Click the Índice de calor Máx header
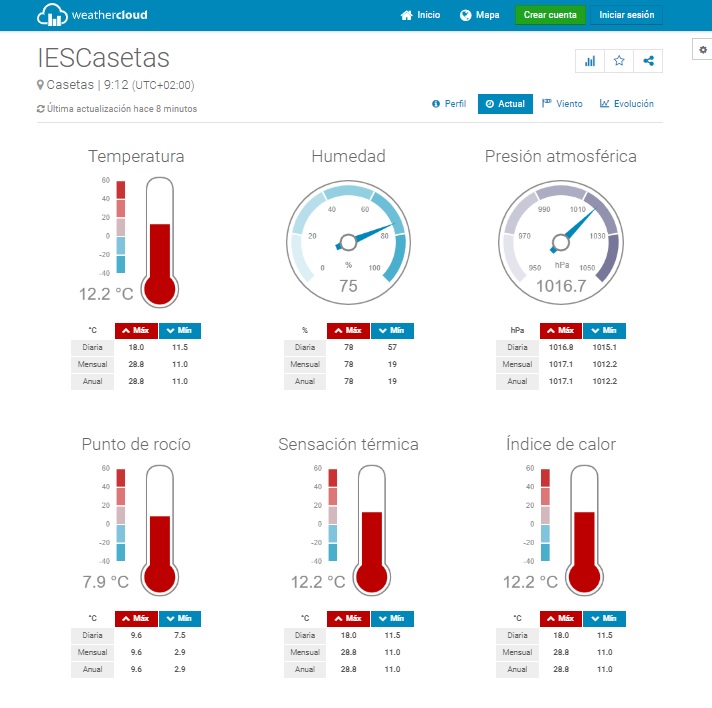 pos(561,618)
